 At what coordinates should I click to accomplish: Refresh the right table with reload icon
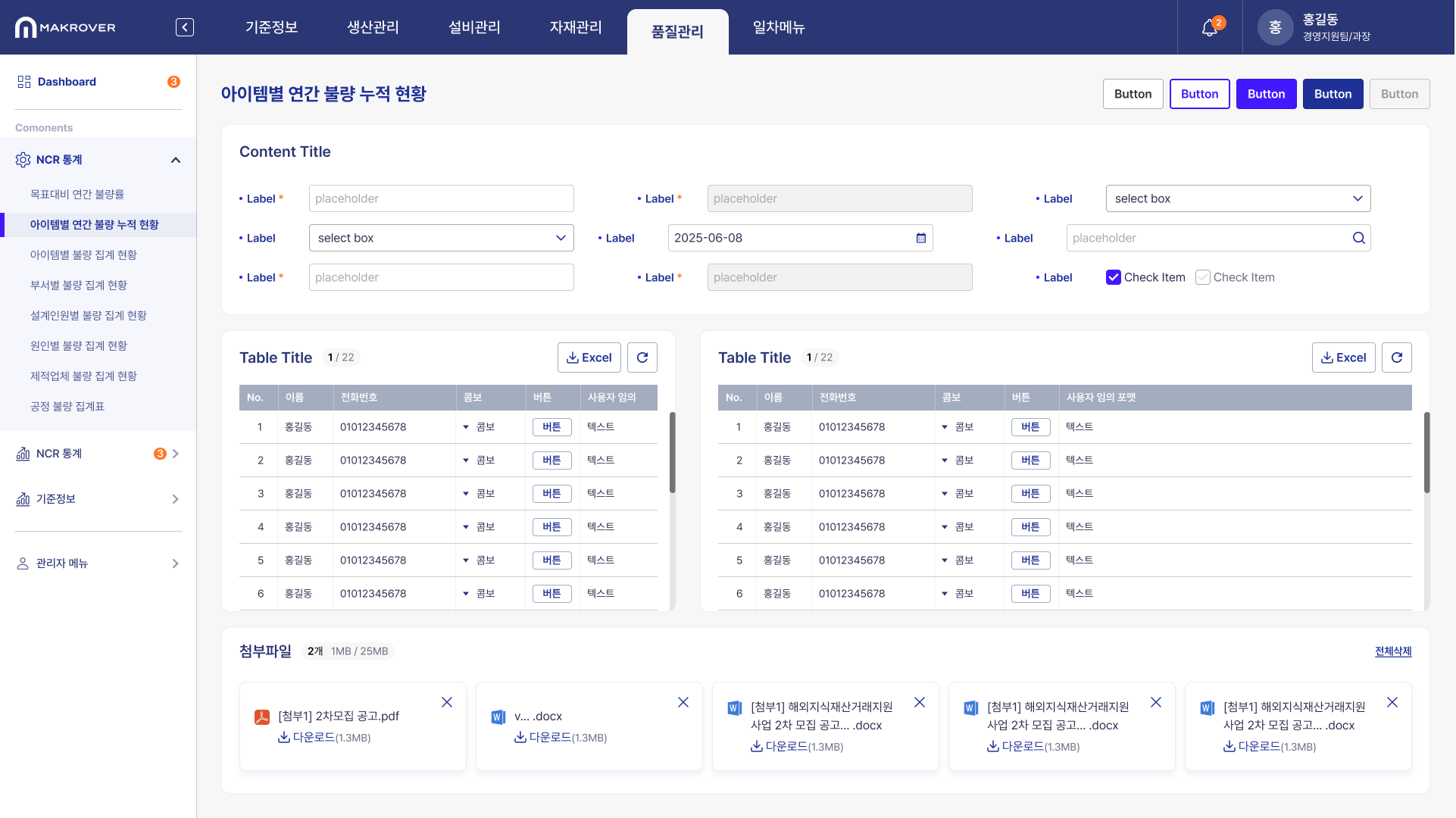click(x=1396, y=357)
